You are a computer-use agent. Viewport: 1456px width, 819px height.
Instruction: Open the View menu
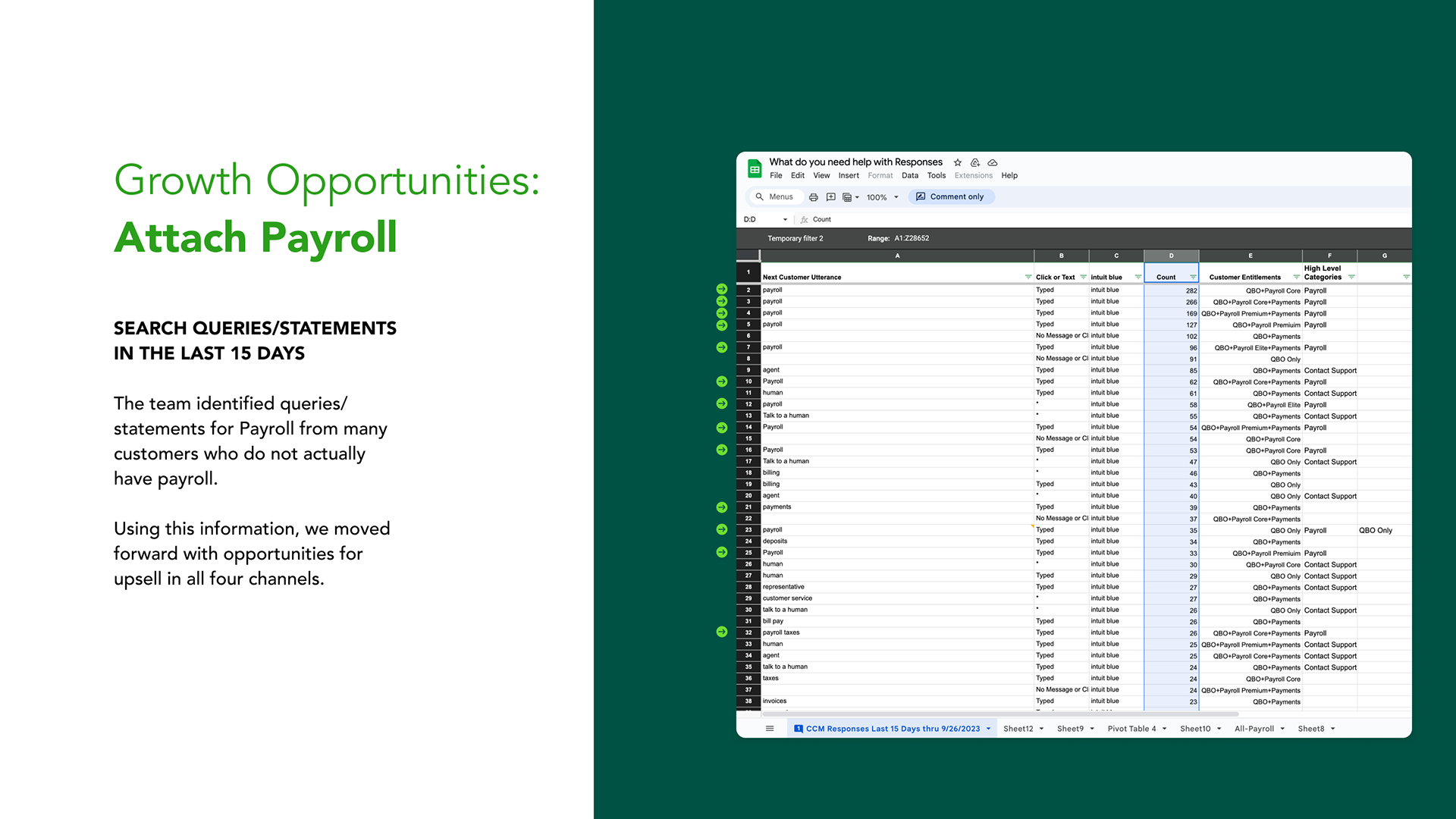pyautogui.click(x=821, y=176)
